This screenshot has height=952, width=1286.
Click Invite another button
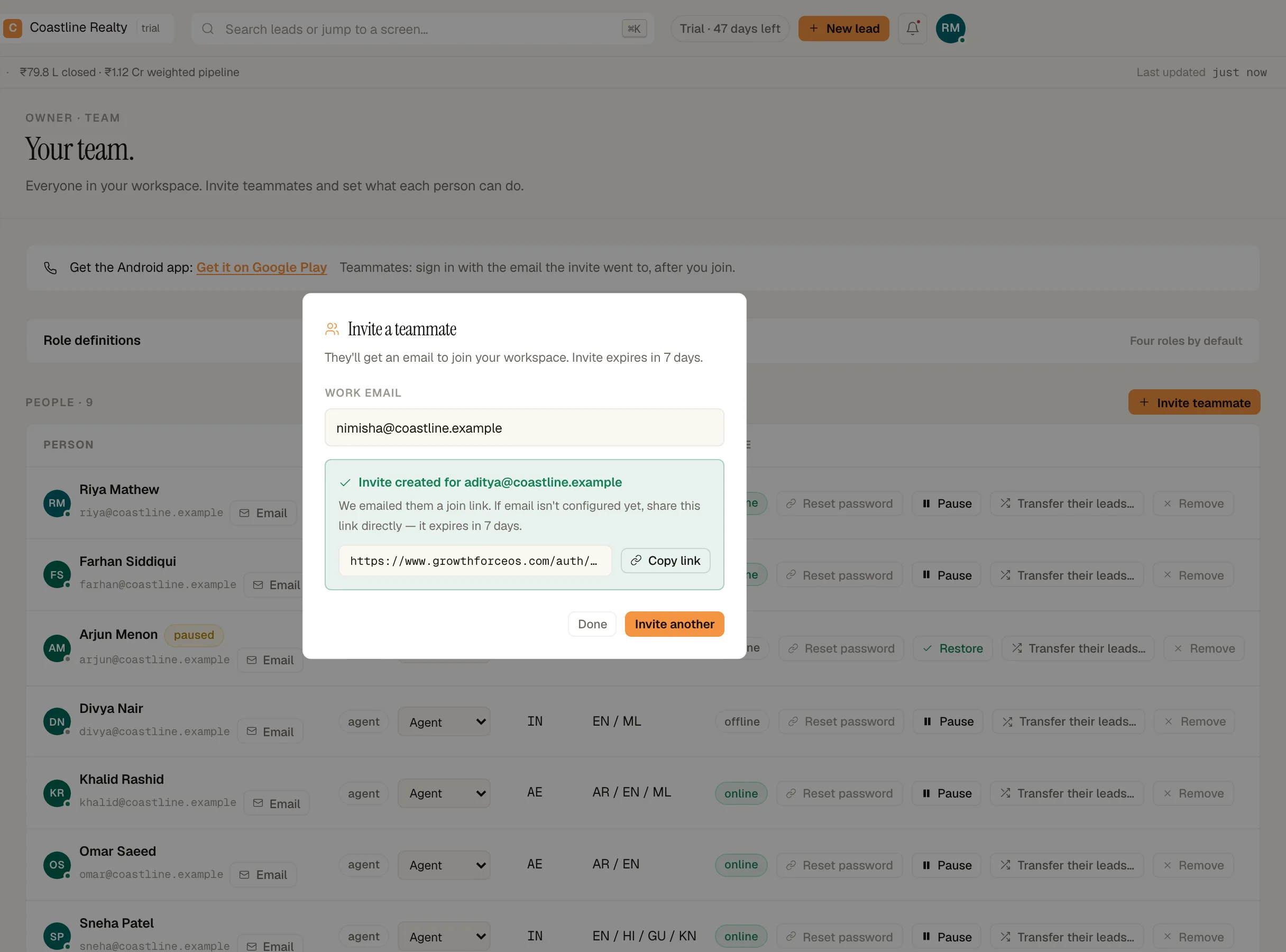click(674, 624)
